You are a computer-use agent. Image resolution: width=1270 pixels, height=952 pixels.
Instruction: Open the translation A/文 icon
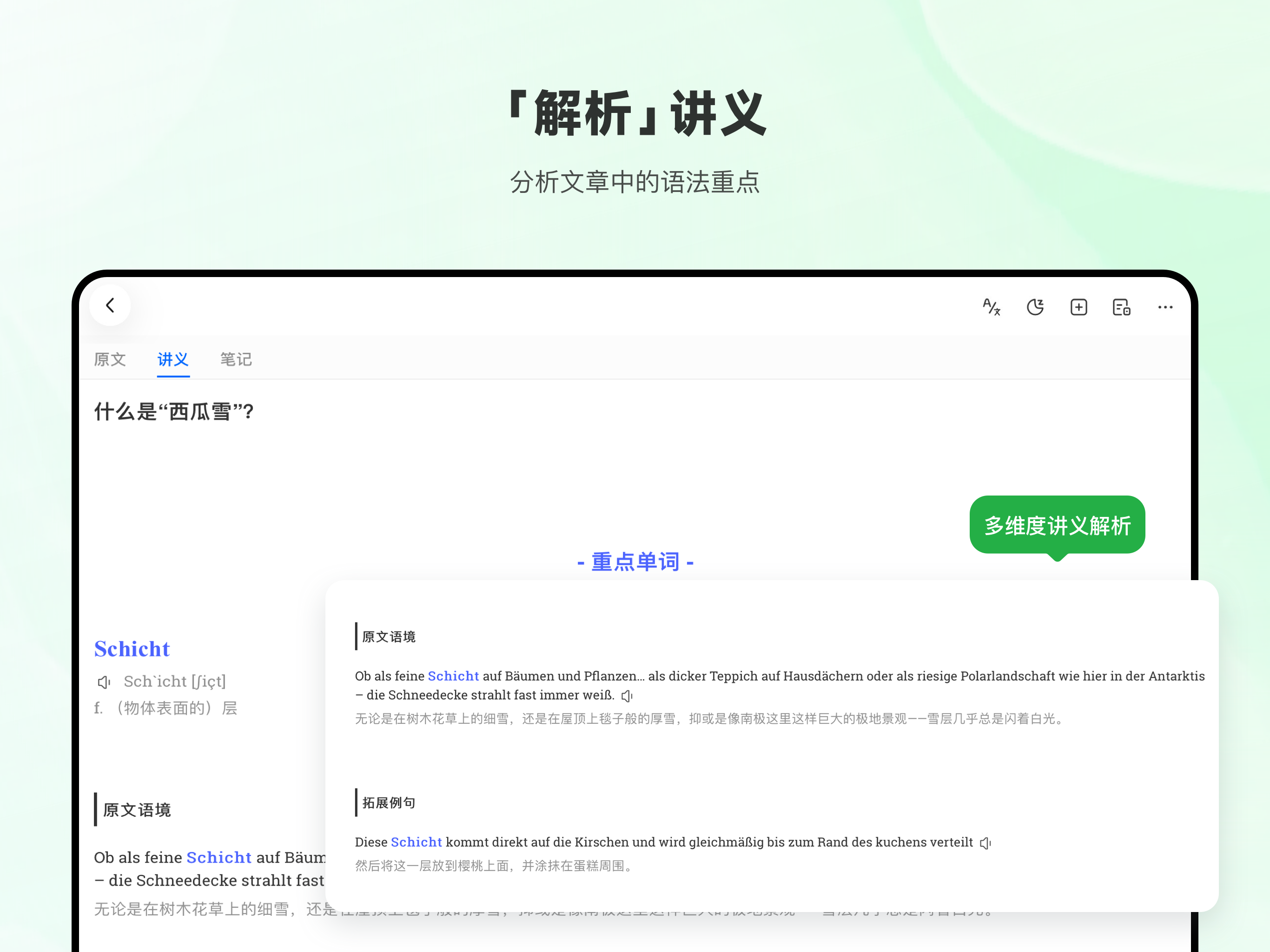(x=992, y=307)
